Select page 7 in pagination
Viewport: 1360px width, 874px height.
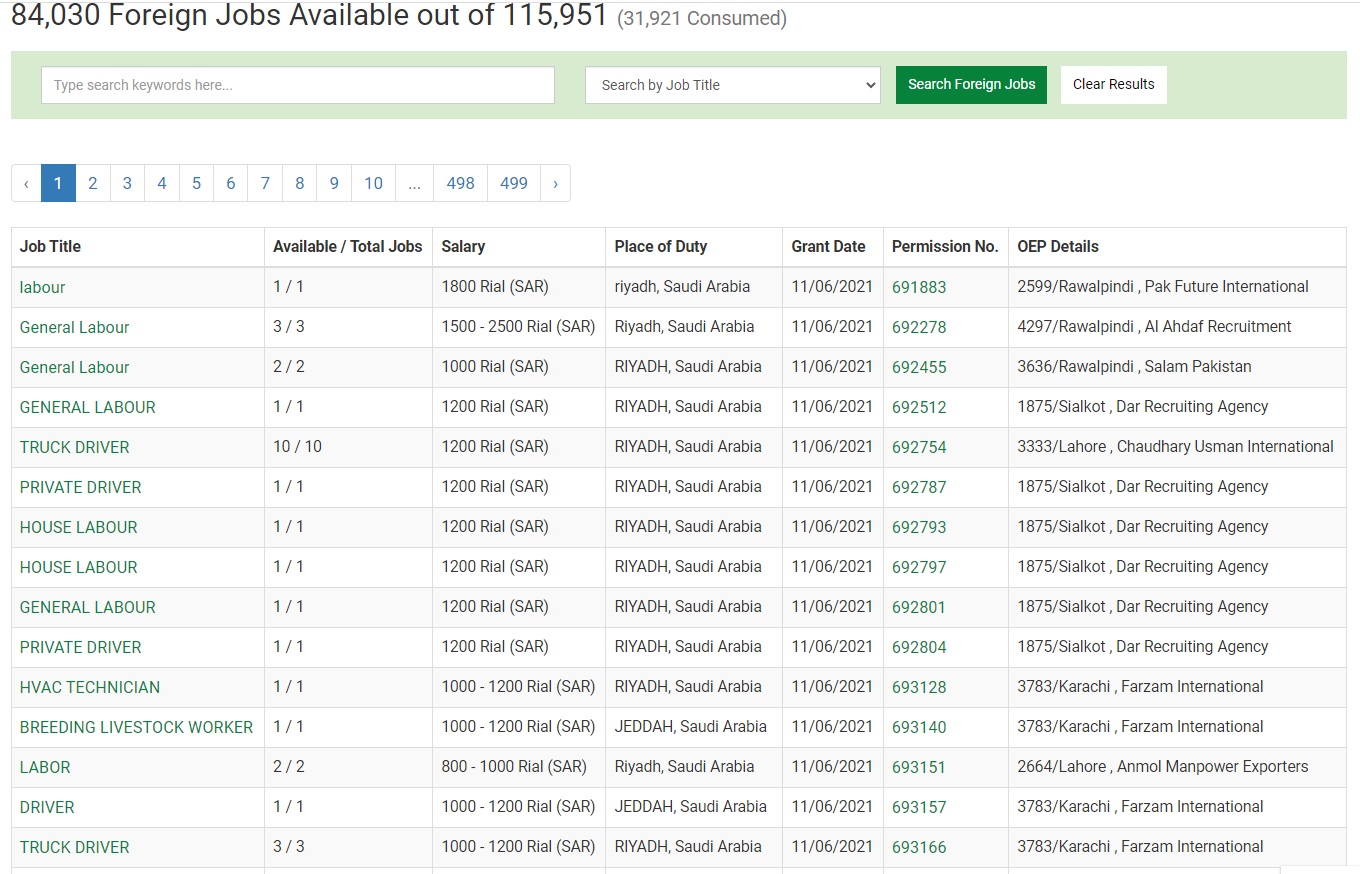[x=265, y=183]
